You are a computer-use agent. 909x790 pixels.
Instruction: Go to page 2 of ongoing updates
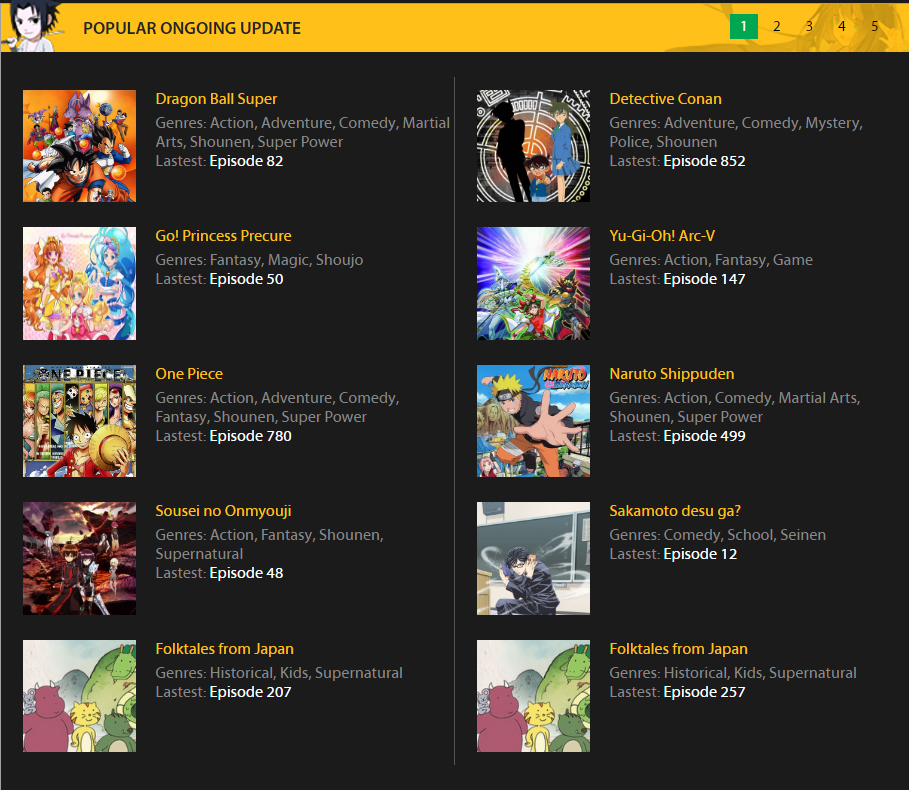tap(776, 27)
